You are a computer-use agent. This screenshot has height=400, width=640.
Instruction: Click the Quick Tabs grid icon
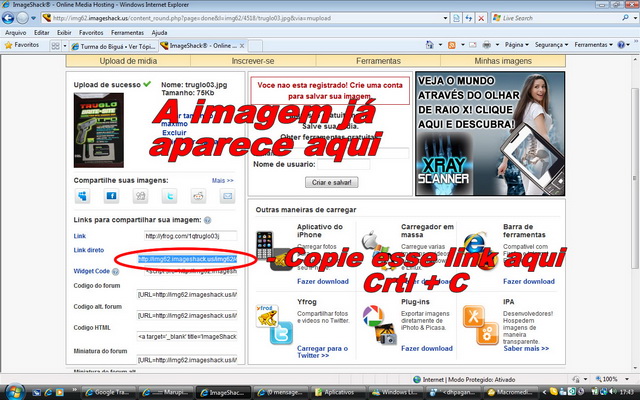point(56,46)
